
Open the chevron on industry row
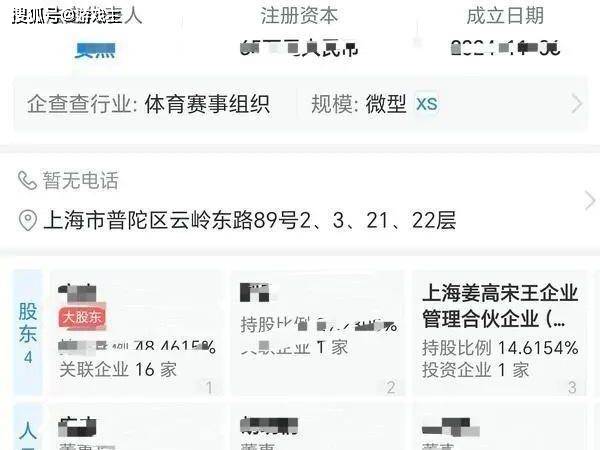pyautogui.click(x=576, y=104)
